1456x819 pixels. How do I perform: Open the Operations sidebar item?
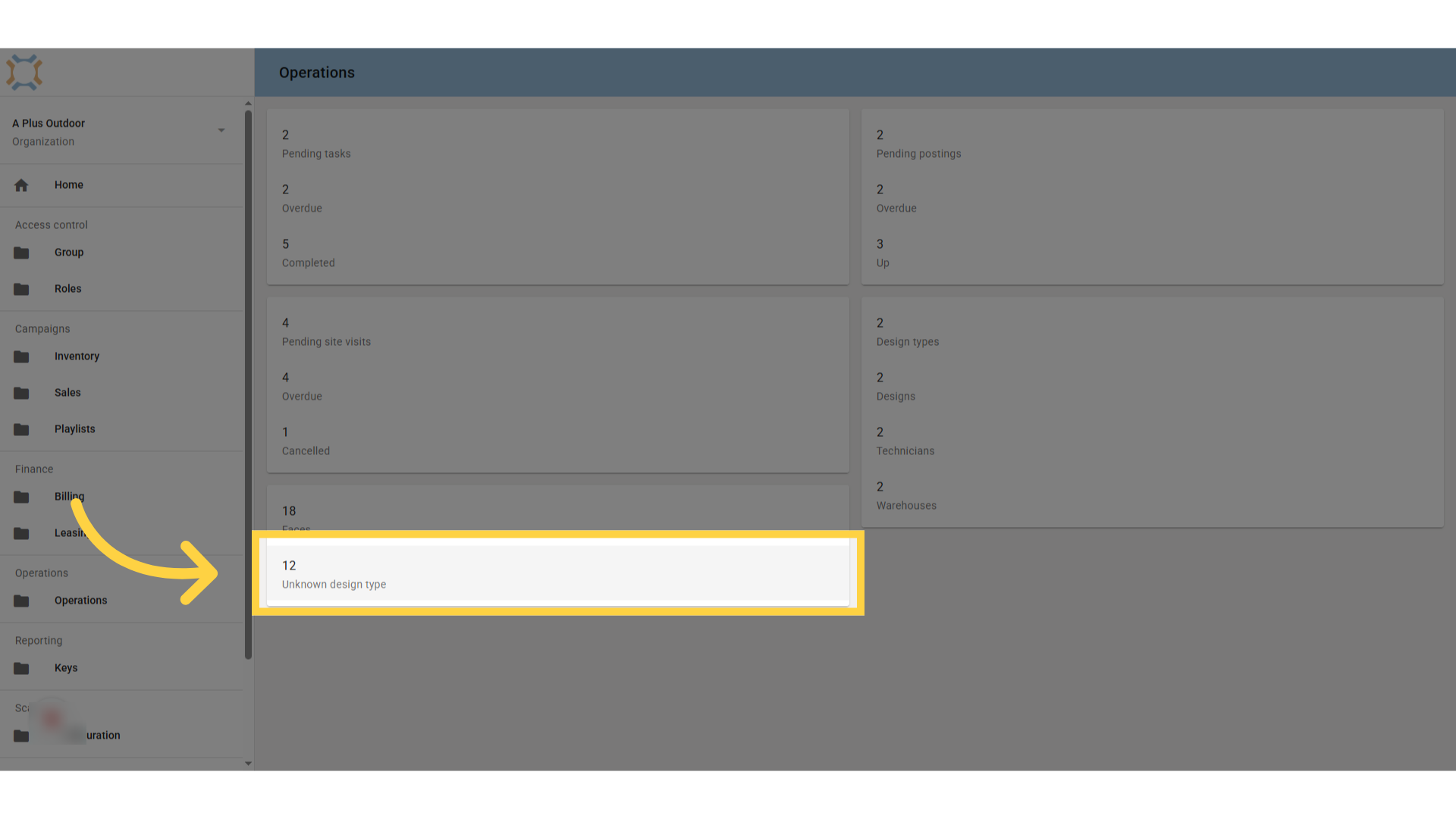[121, 601]
